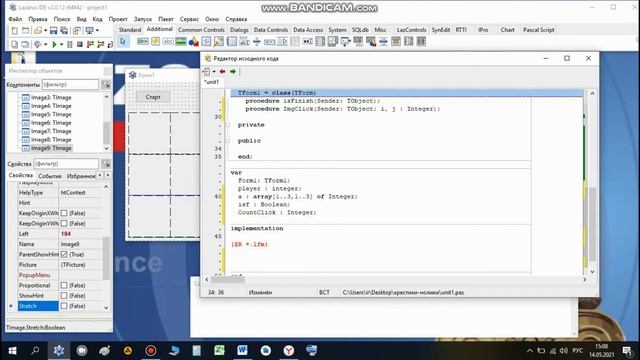Click the properties filter clear button

[x=106, y=164]
